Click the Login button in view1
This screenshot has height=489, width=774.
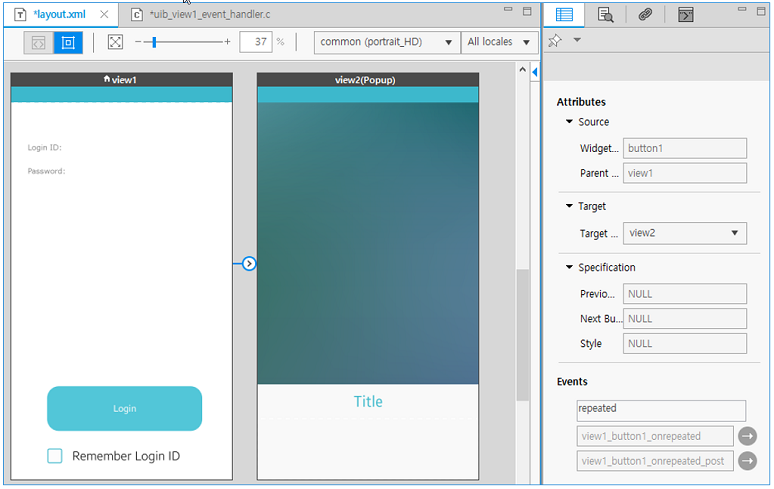pos(124,409)
